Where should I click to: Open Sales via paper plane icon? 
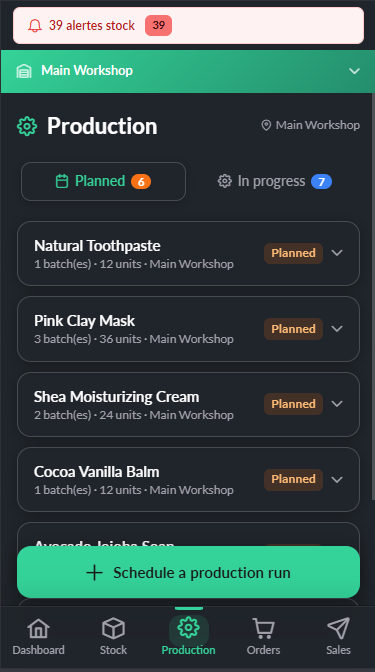pos(338,629)
